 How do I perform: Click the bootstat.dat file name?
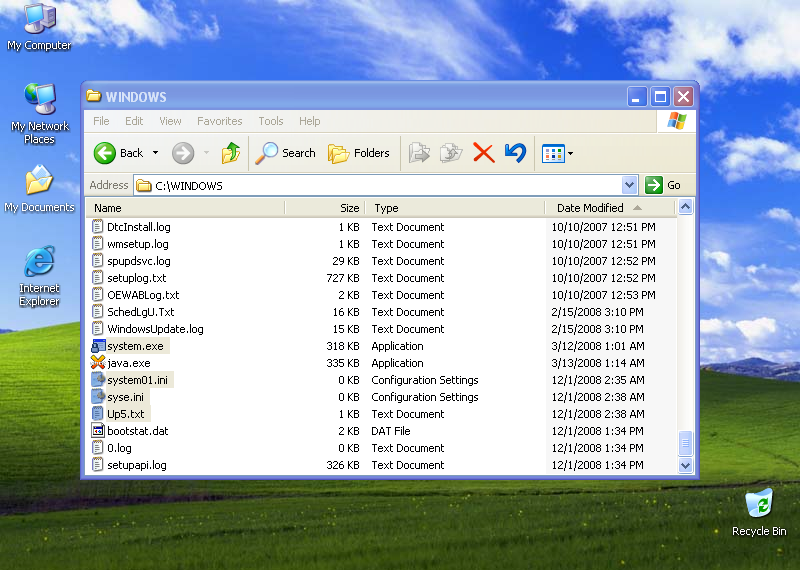click(138, 431)
